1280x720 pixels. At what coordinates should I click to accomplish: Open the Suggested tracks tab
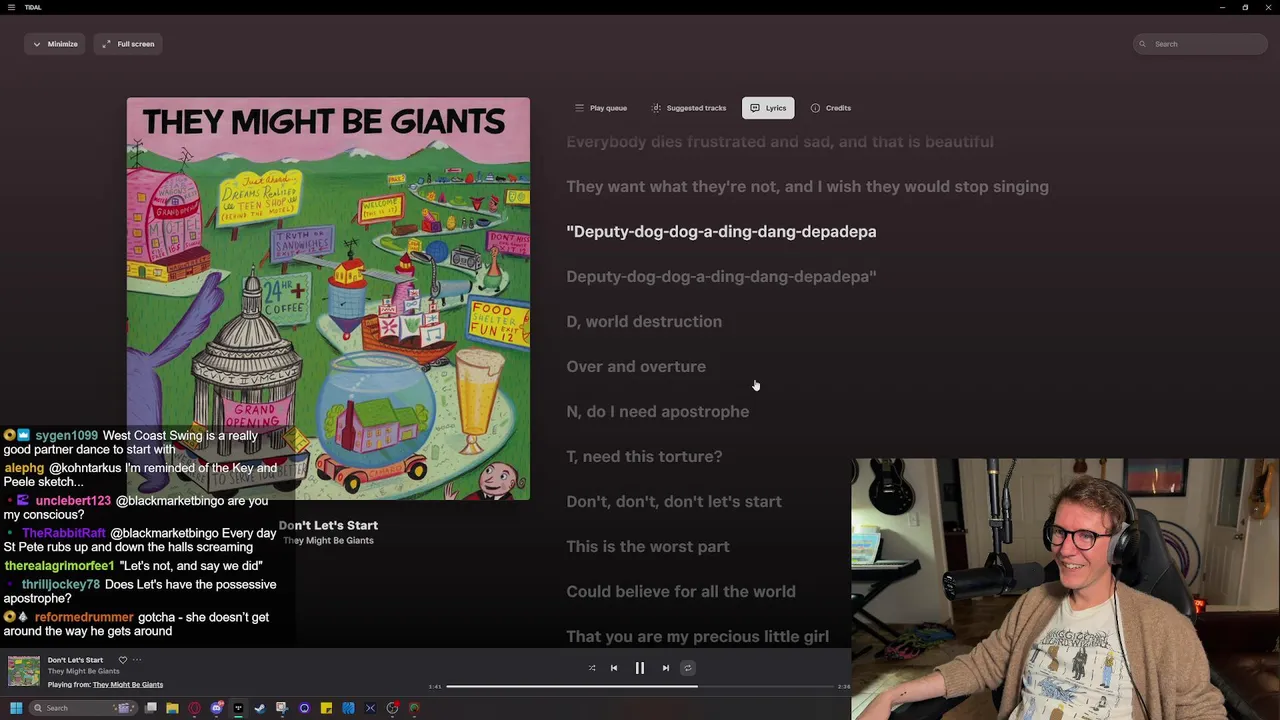689,108
